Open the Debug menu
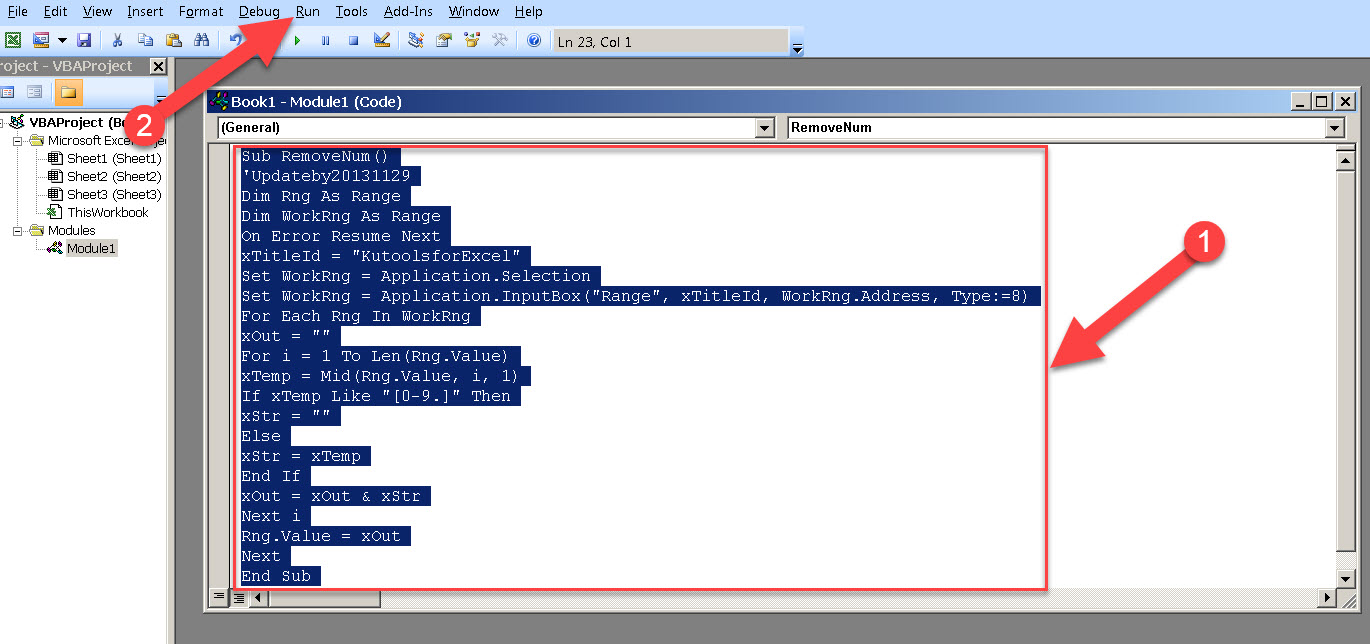Viewport: 1370px width, 644px height. pyautogui.click(x=258, y=12)
